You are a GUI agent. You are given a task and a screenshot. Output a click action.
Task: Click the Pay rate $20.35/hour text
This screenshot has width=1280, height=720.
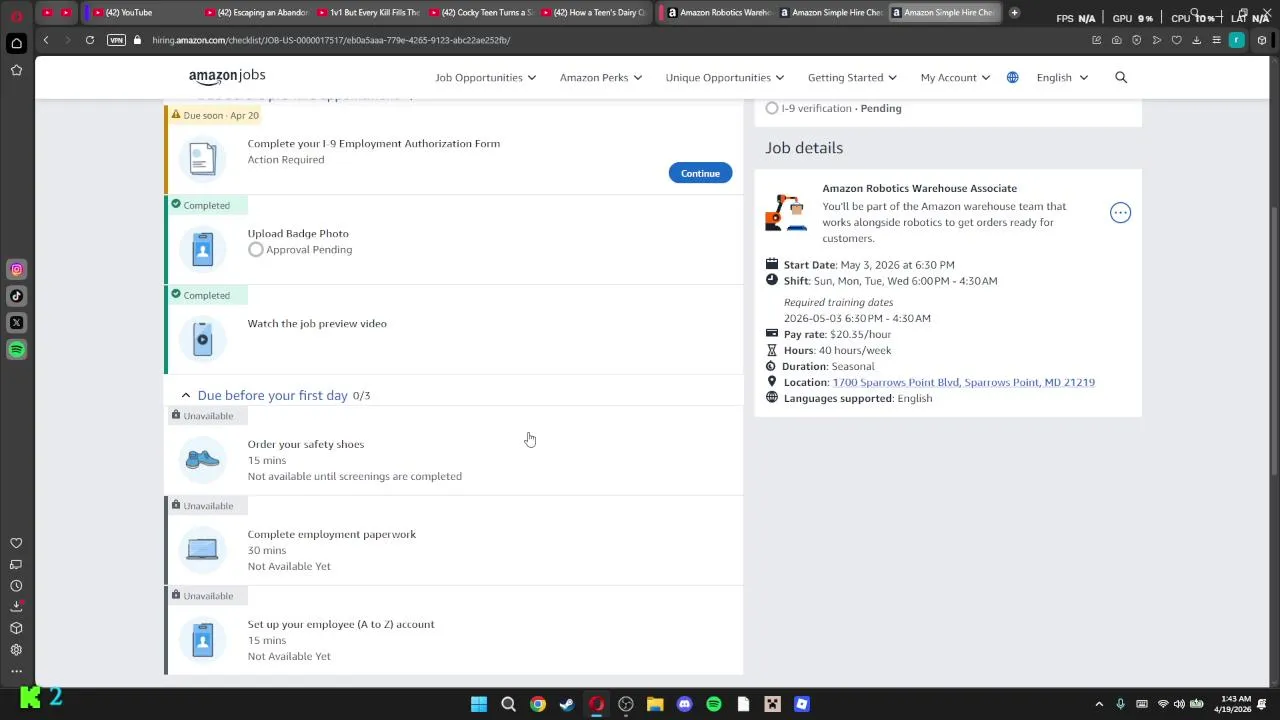point(837,334)
